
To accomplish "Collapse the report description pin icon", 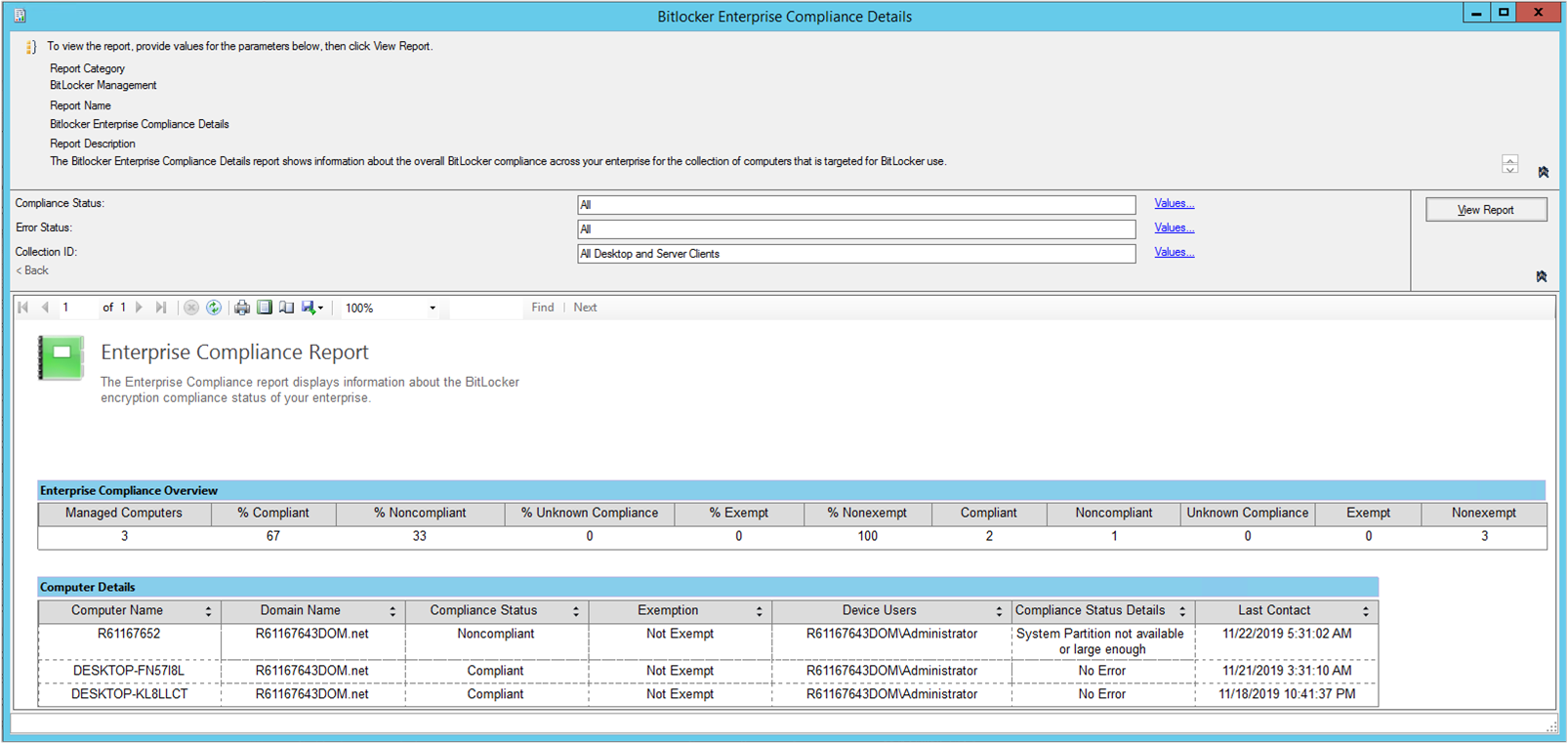I will pyautogui.click(x=1543, y=172).
